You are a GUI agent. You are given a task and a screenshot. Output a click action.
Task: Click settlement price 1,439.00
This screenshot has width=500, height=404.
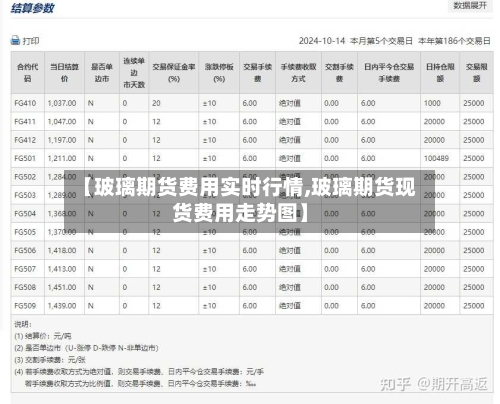(62, 306)
